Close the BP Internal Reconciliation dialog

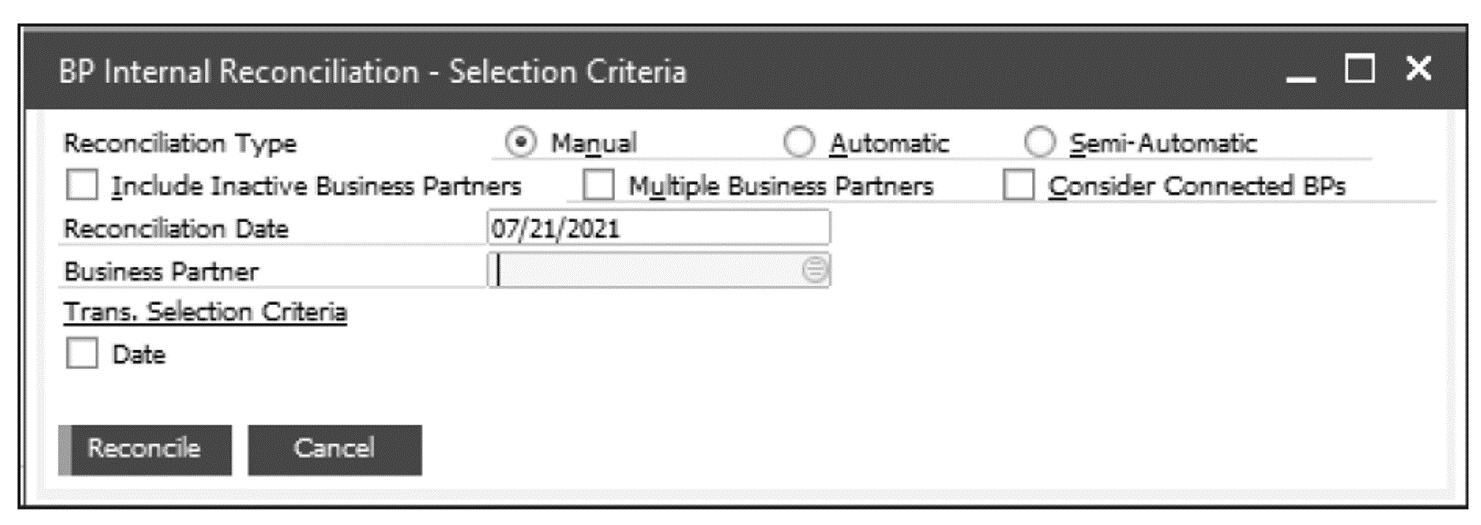1418,70
